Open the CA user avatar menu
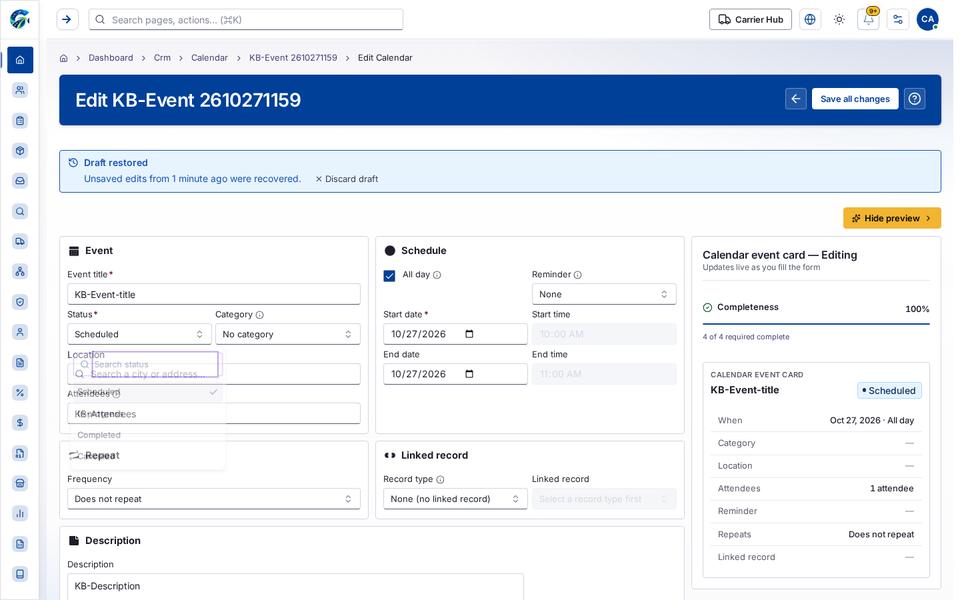 pyautogui.click(x=927, y=20)
